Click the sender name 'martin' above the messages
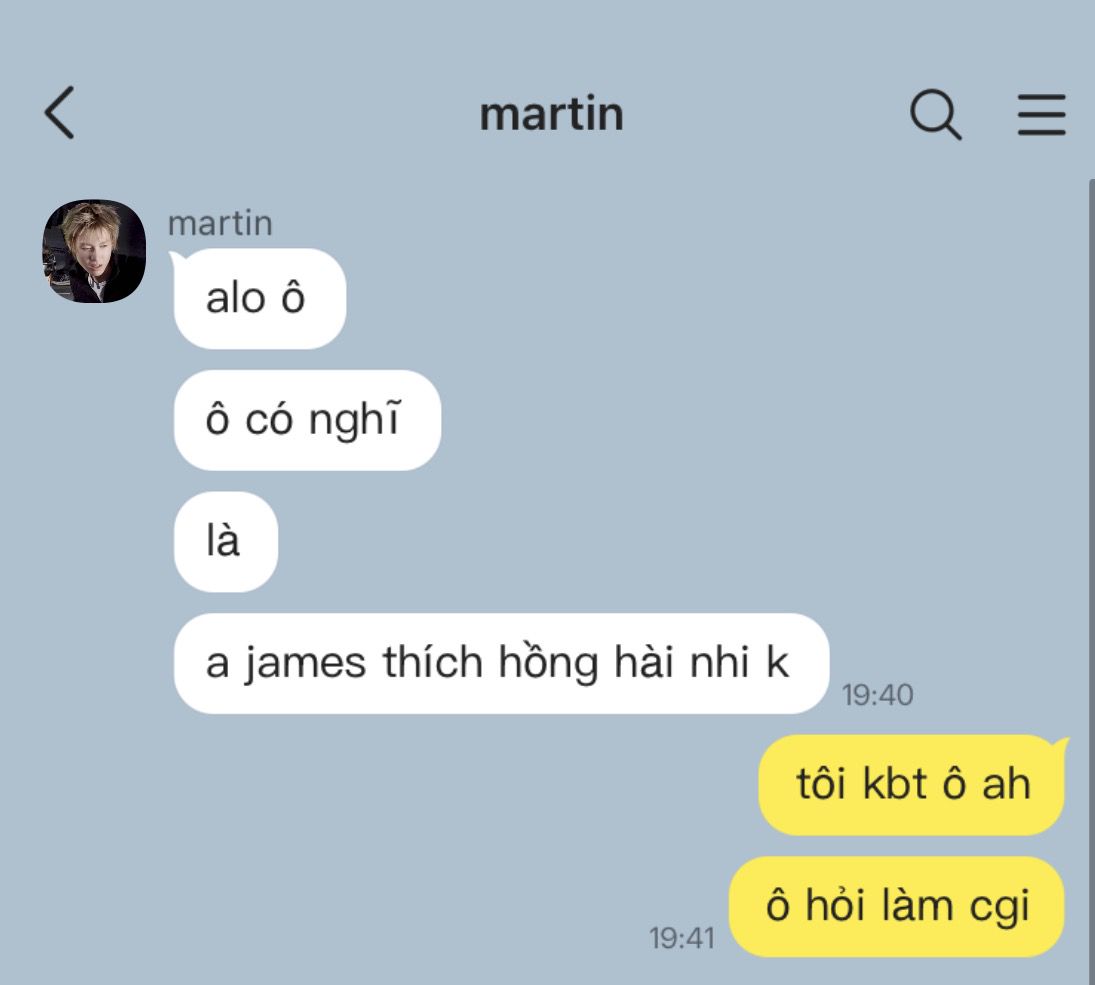 [x=220, y=224]
